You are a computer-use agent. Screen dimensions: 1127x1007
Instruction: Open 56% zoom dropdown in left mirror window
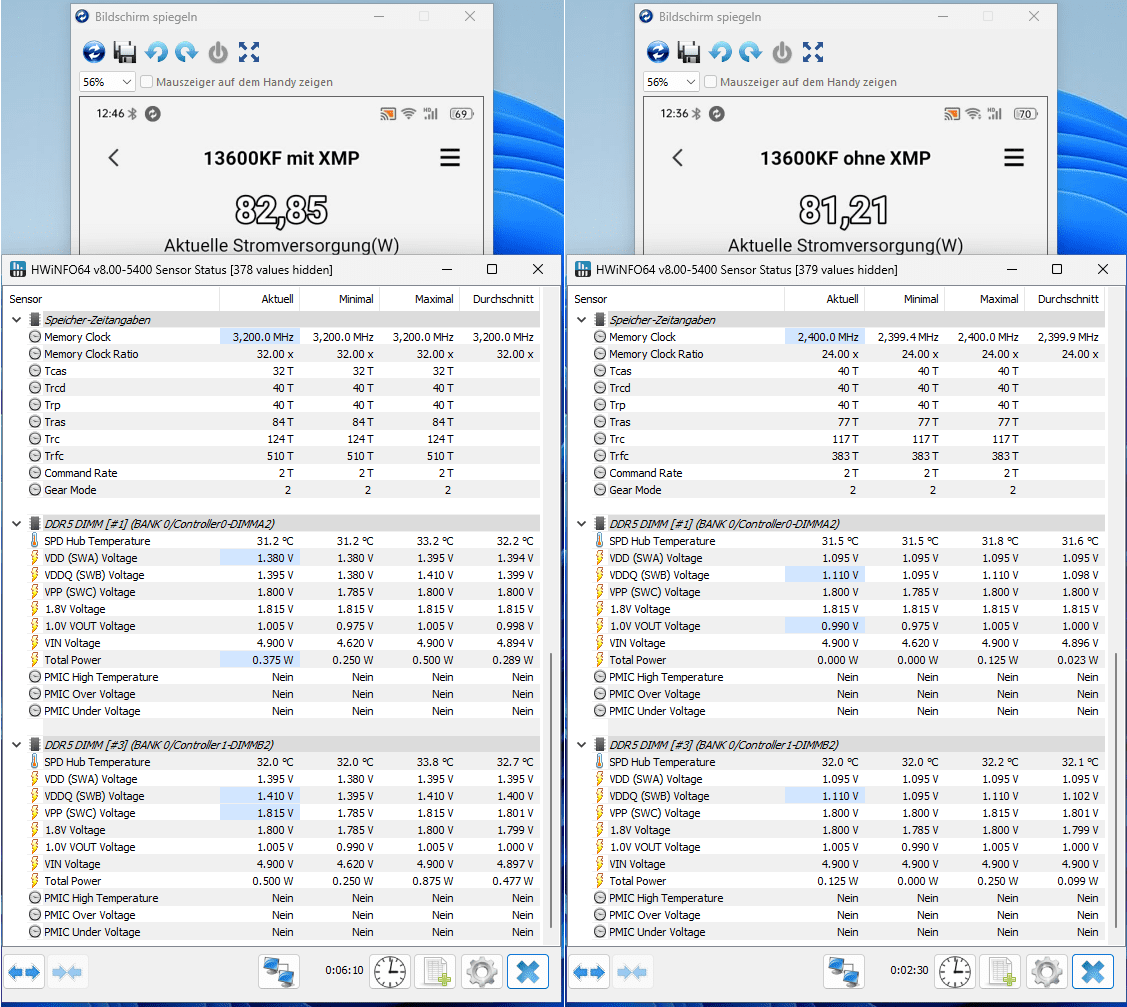pos(107,82)
